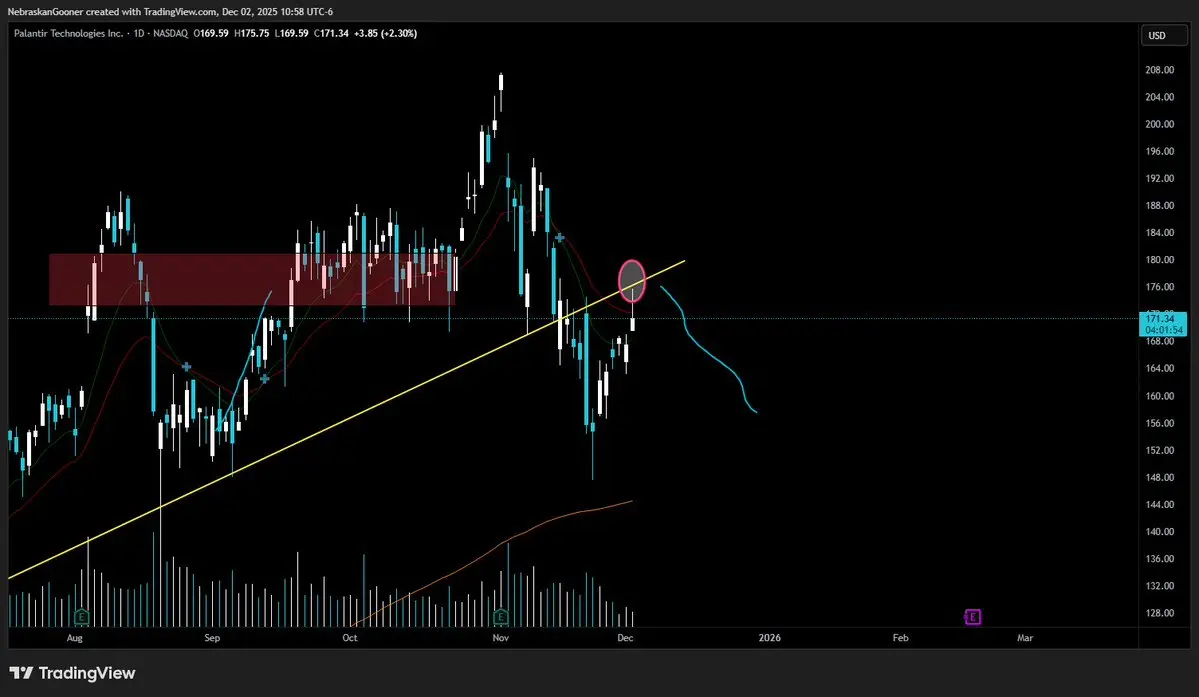The image size is (1199, 697).
Task: Click the close value C171.34
Action: [x=332, y=34]
